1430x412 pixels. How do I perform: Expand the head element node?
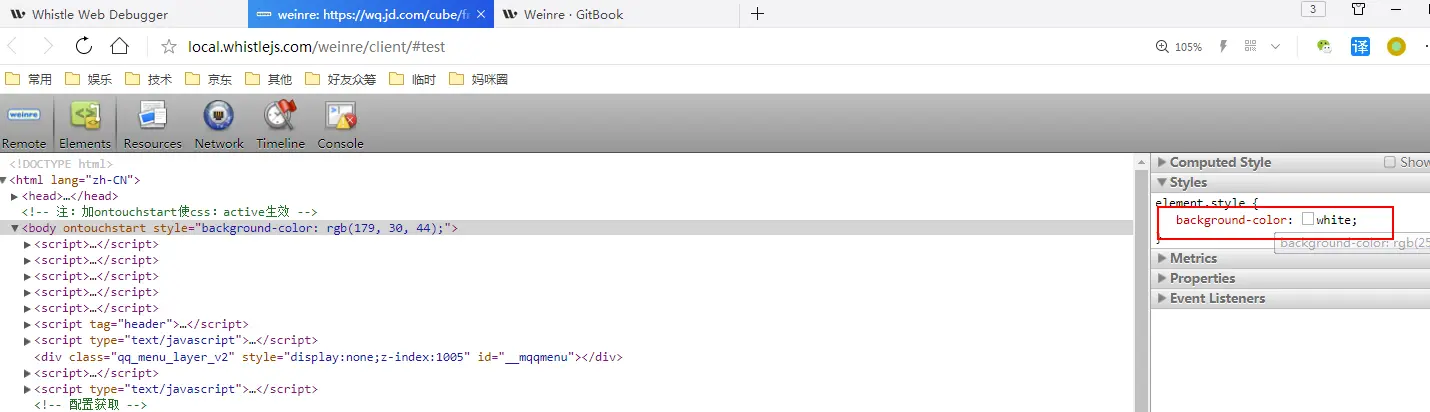pos(15,196)
